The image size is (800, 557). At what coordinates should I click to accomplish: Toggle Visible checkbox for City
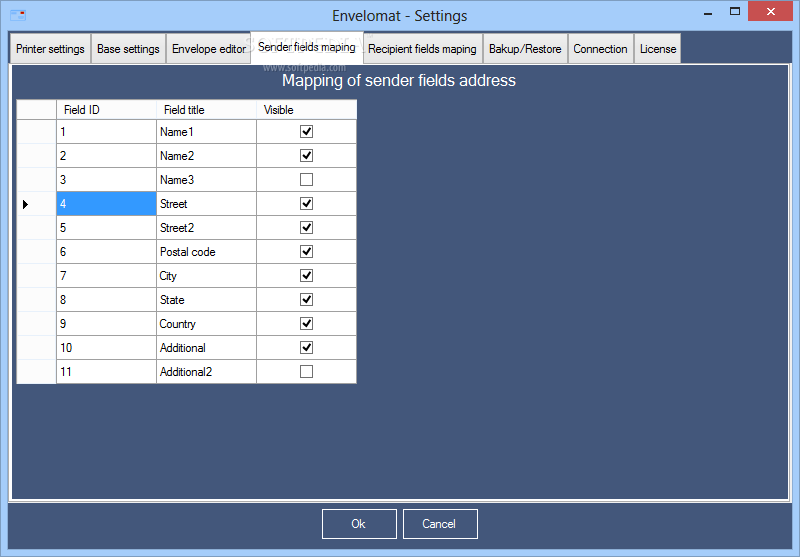tap(306, 275)
